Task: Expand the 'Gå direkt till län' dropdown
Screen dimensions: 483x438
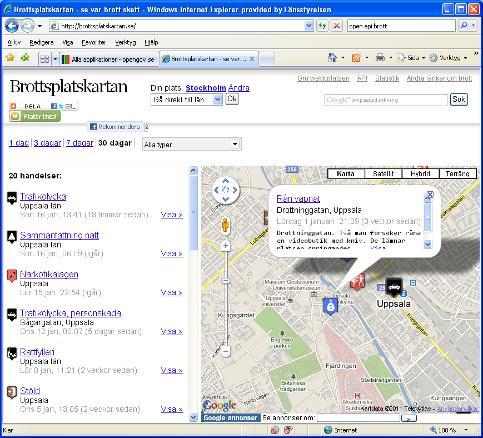Action: (x=218, y=99)
